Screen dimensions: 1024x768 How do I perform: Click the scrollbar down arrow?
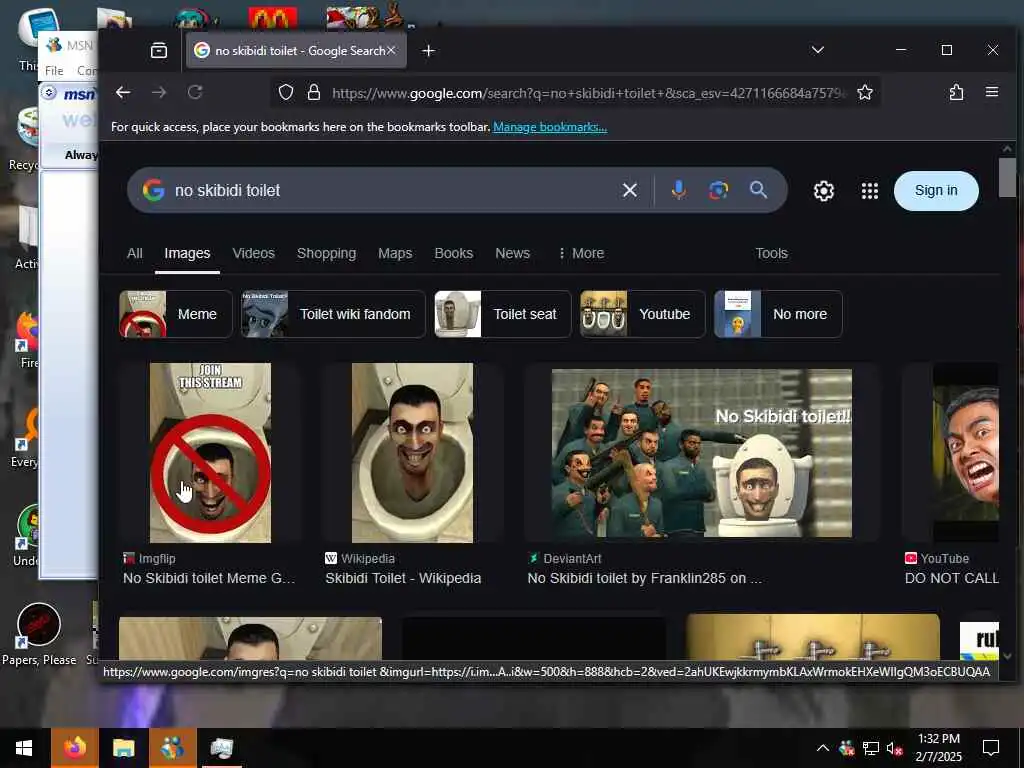1007,656
